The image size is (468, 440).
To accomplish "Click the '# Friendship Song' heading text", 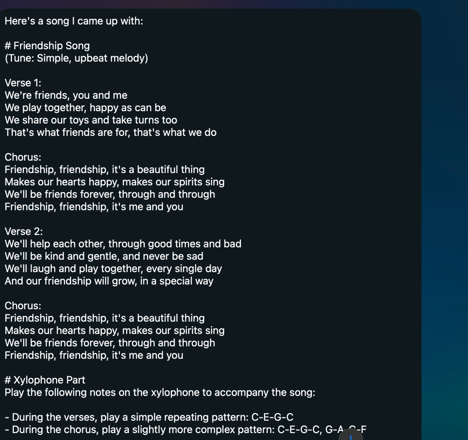I will 47,46.
